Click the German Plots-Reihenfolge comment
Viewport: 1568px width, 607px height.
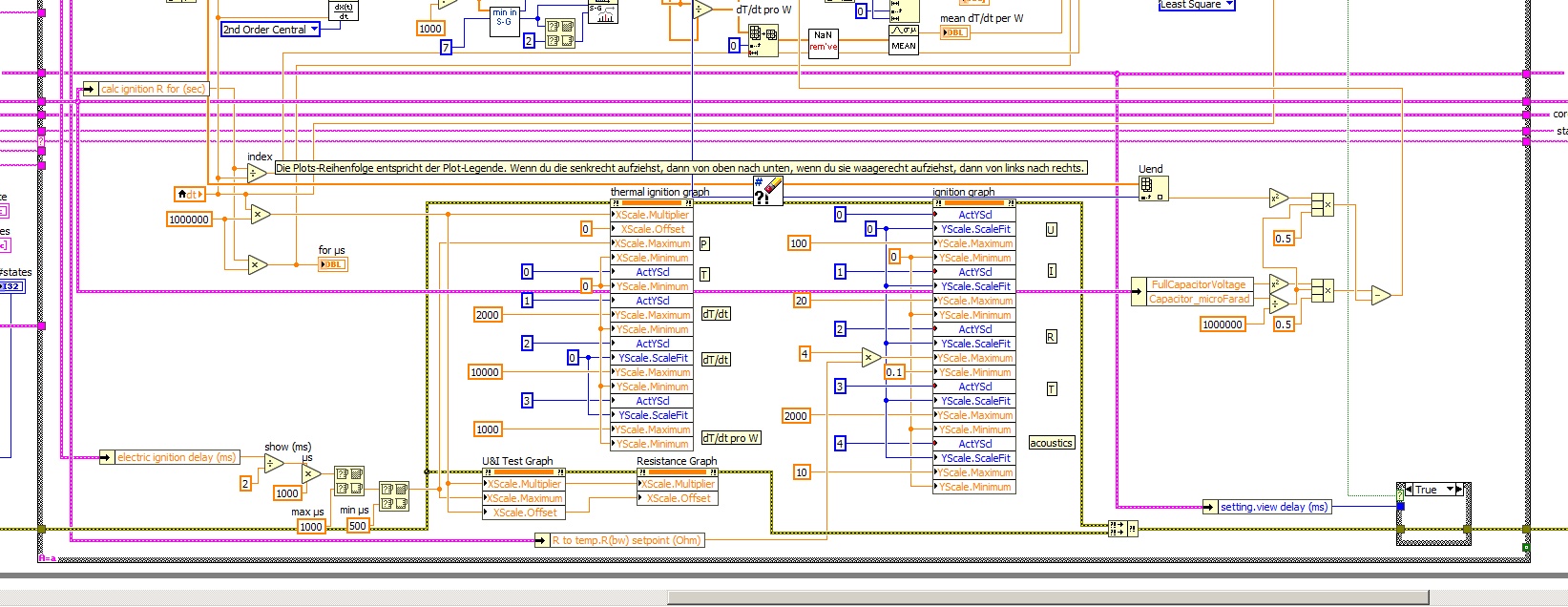pos(680,168)
